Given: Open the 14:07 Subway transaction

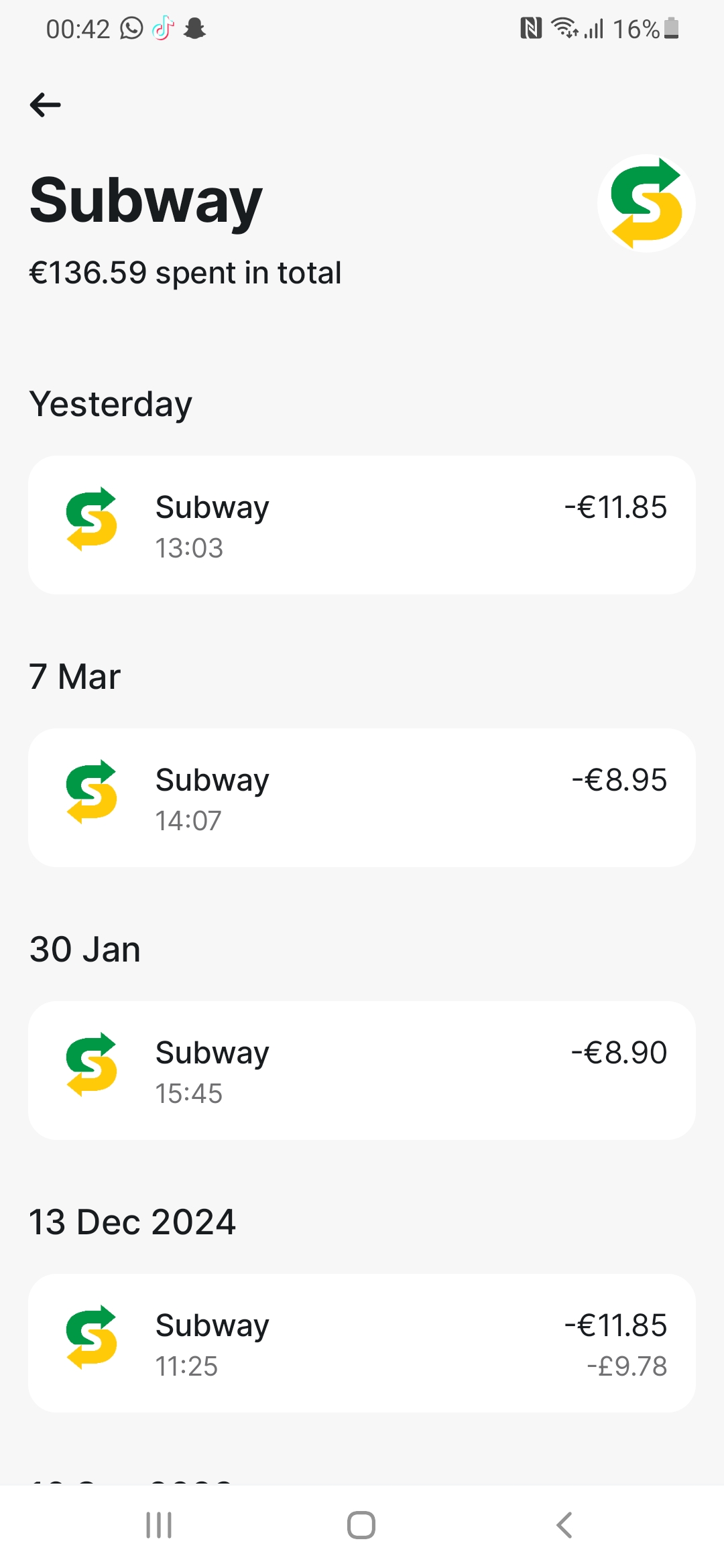Looking at the screenshot, I should point(362,797).
